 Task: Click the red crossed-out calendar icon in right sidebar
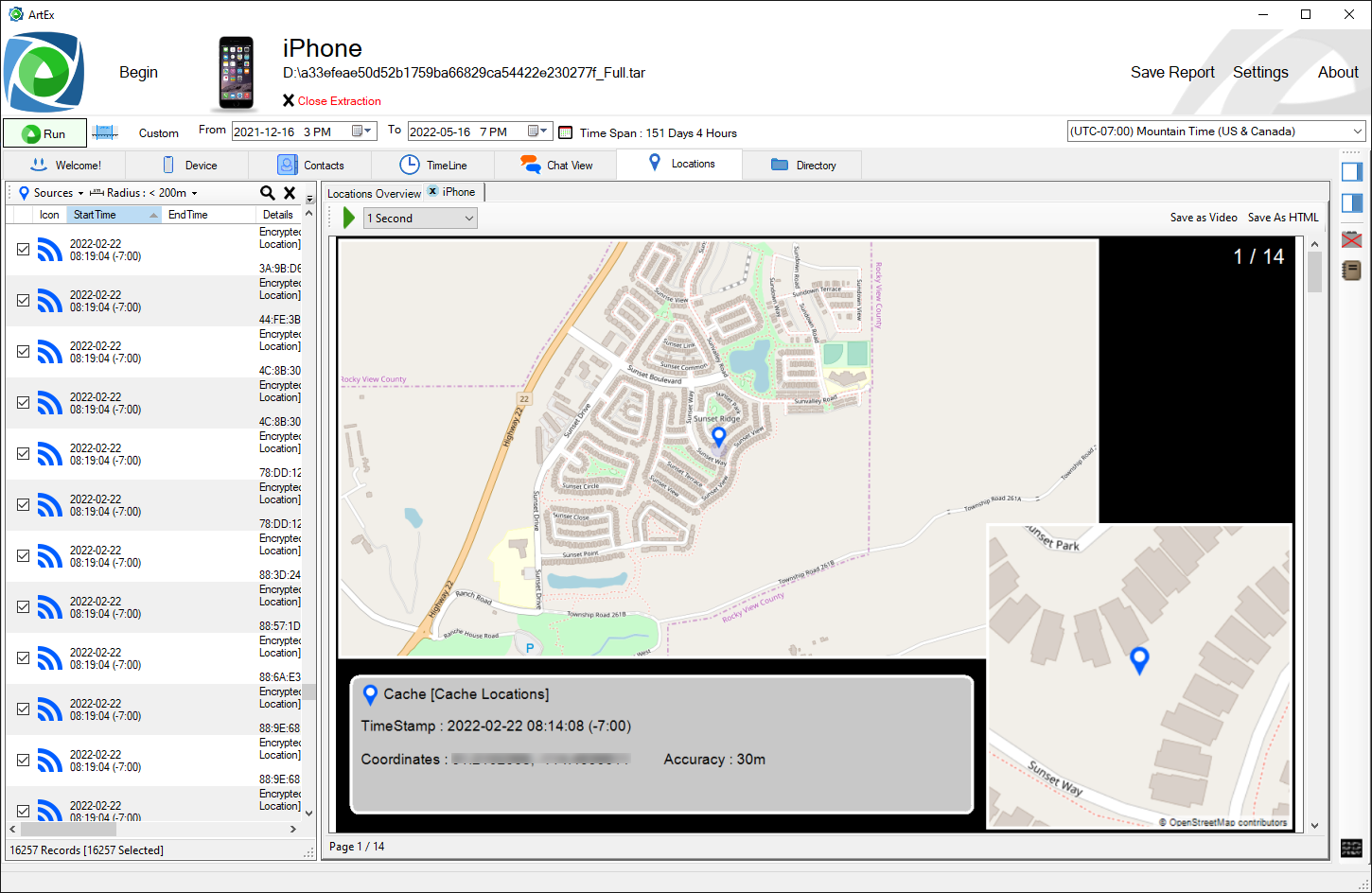[x=1352, y=240]
